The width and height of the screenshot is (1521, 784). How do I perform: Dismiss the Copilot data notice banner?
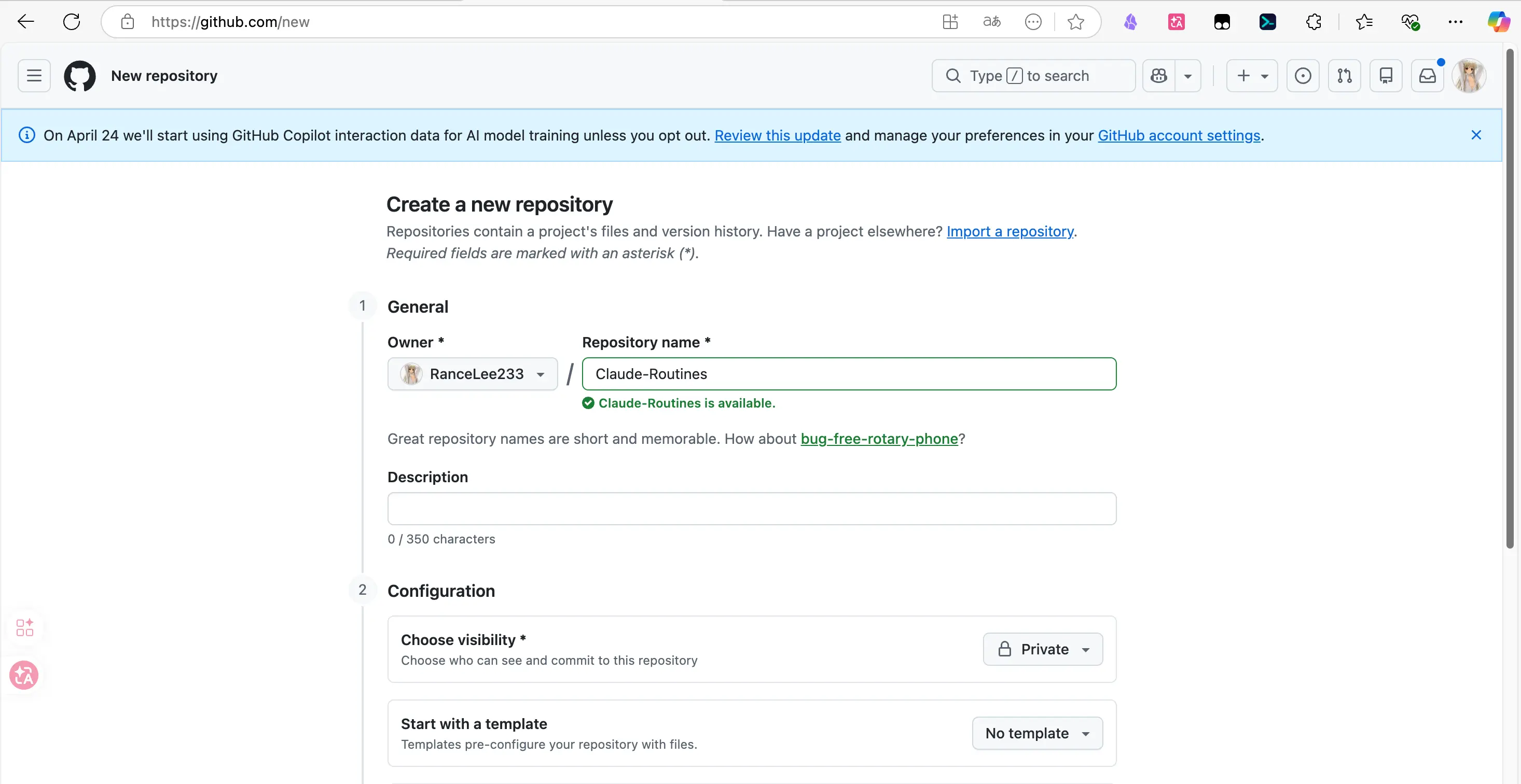pos(1475,135)
